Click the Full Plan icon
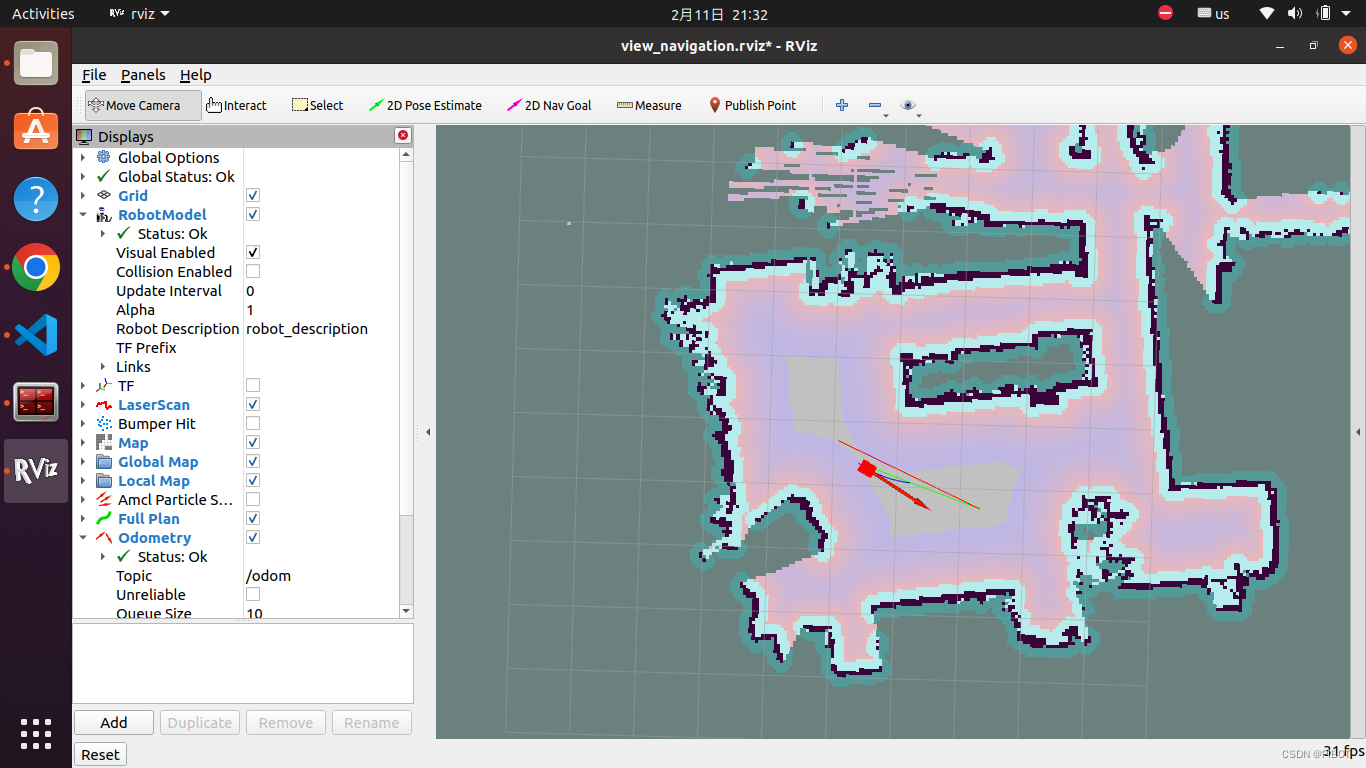This screenshot has height=768, width=1366. coord(103,518)
